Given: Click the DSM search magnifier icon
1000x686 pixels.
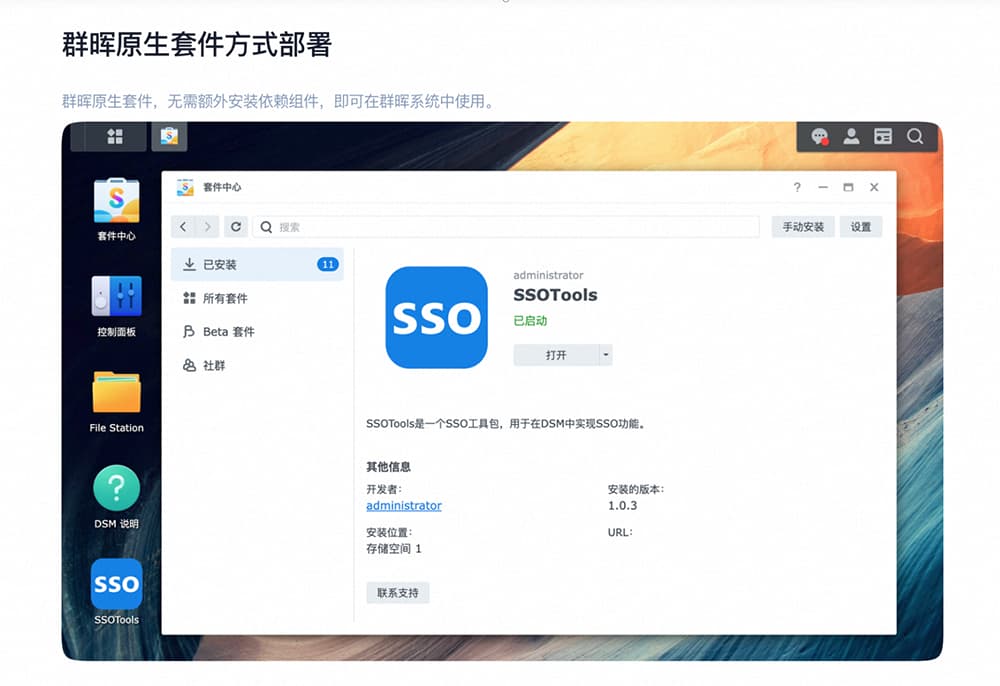Looking at the screenshot, I should click(x=915, y=136).
